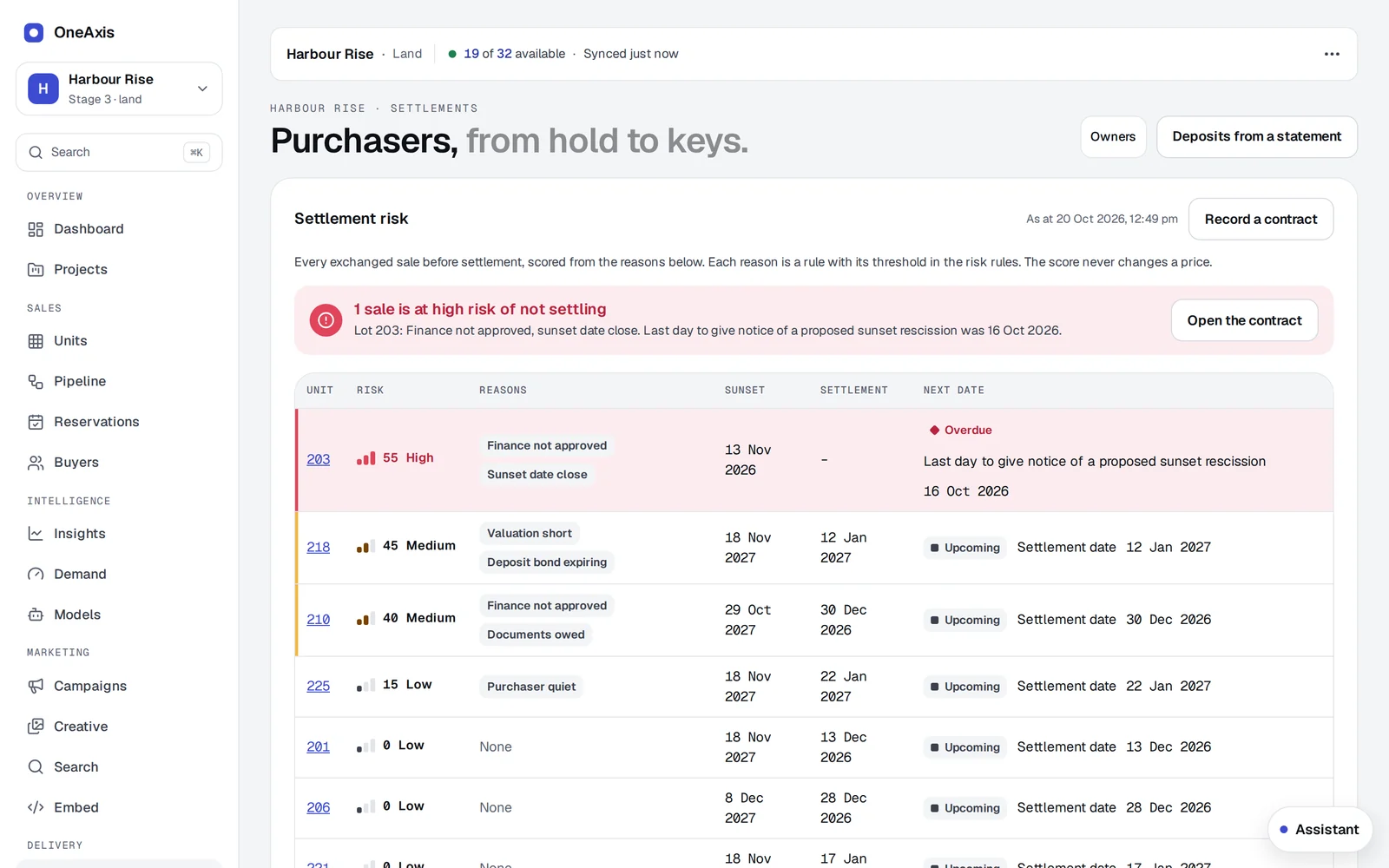Open unit 203 link
Image resolution: width=1389 pixels, height=868 pixels.
pyautogui.click(x=319, y=459)
